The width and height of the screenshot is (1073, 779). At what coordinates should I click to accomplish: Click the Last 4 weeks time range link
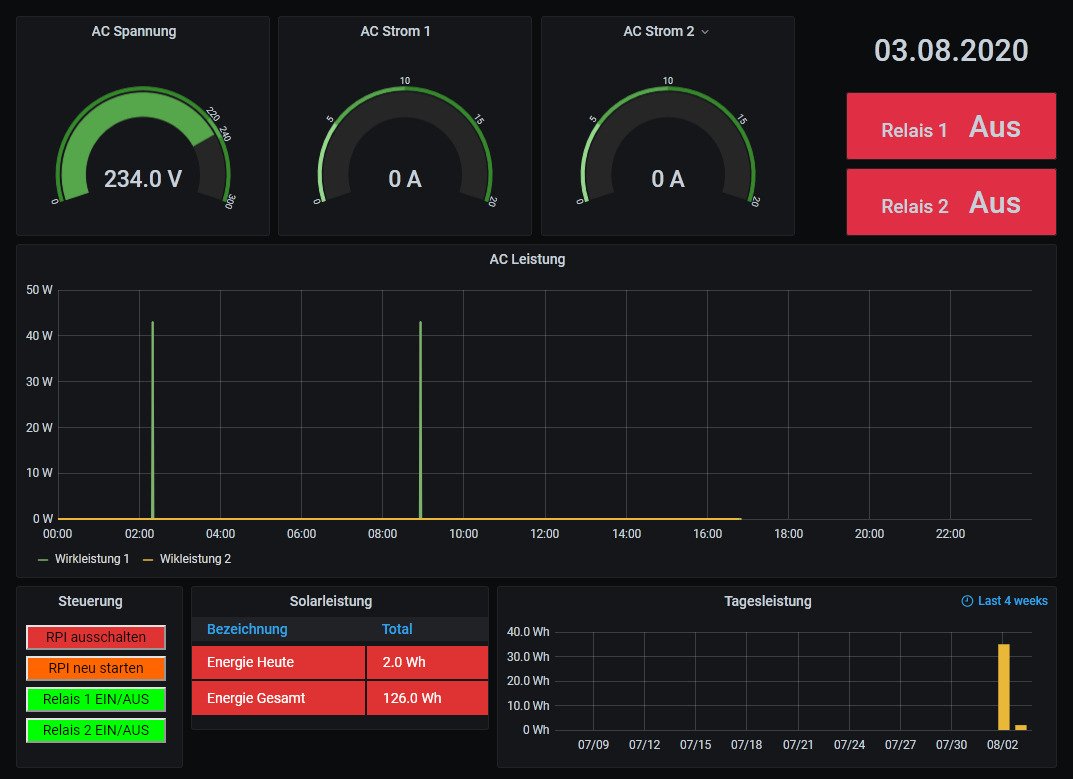(1012, 601)
